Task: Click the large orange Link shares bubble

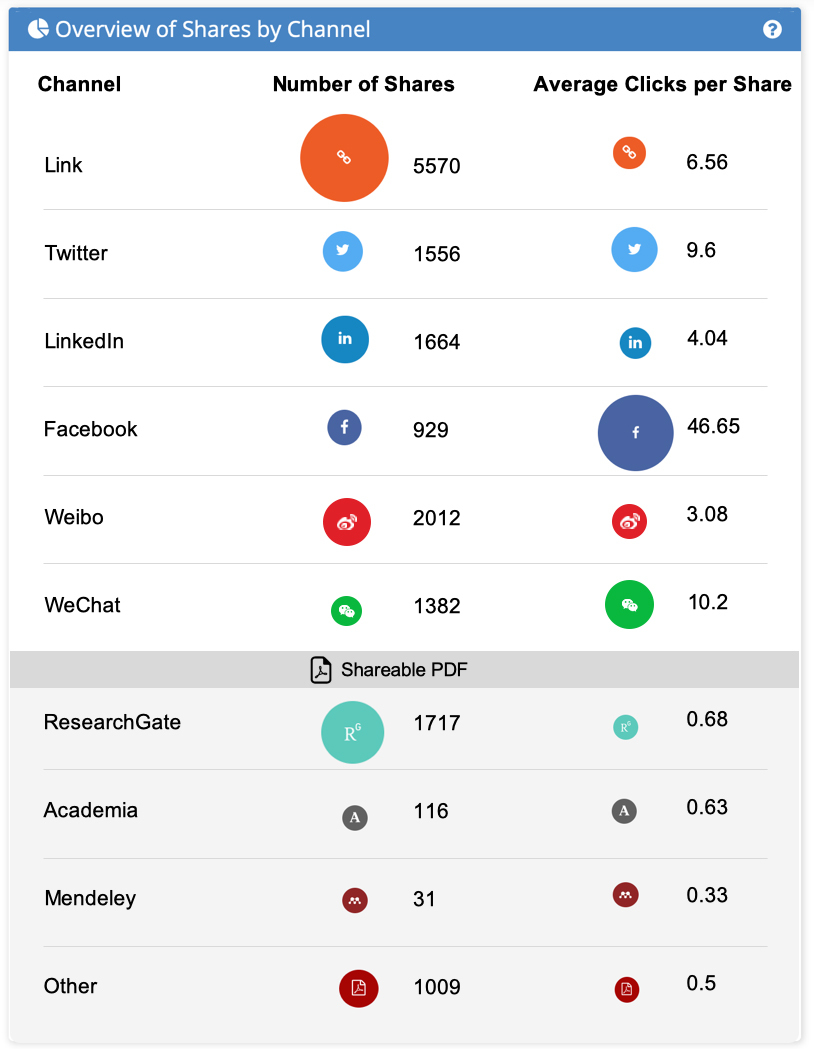Action: (344, 158)
